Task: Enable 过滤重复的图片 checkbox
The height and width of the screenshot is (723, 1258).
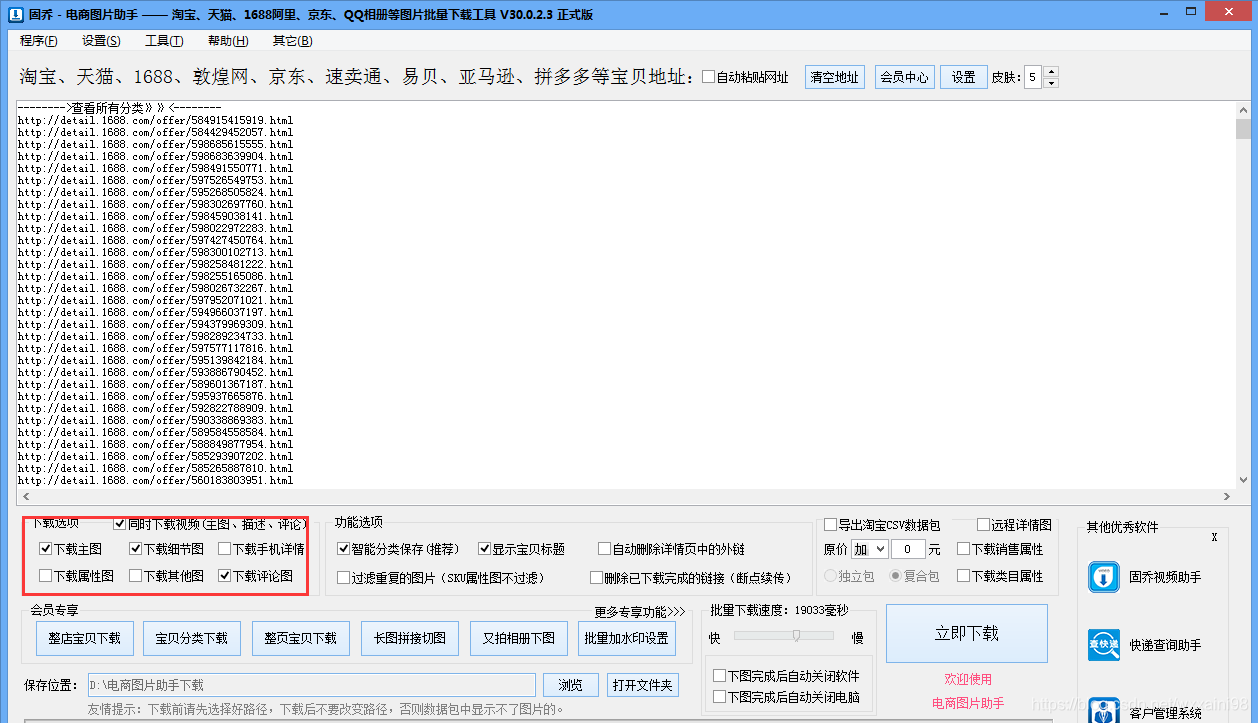Action: (344, 578)
